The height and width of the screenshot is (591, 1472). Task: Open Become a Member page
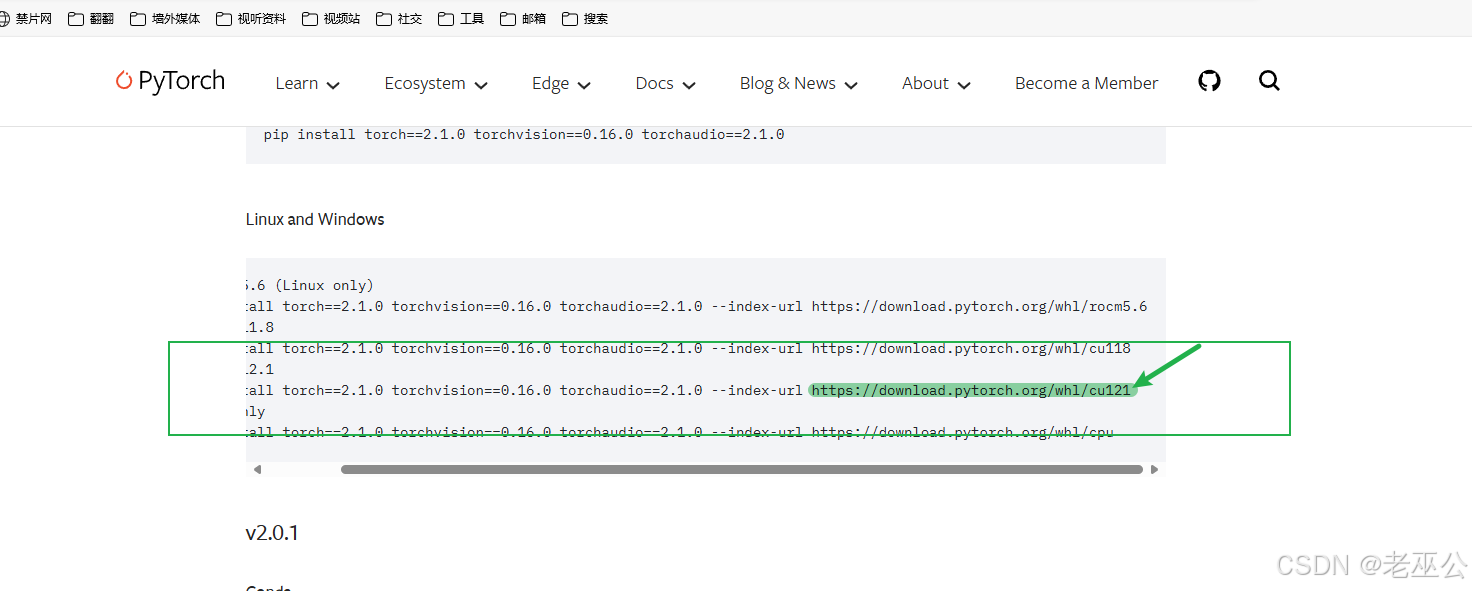(x=1086, y=84)
